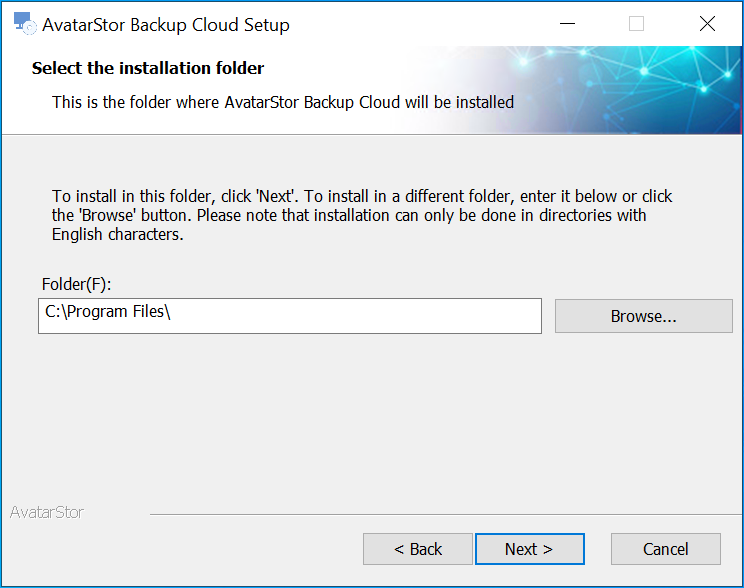Click empty gray area below the folder field
The width and height of the screenshot is (744, 588).
370,418
